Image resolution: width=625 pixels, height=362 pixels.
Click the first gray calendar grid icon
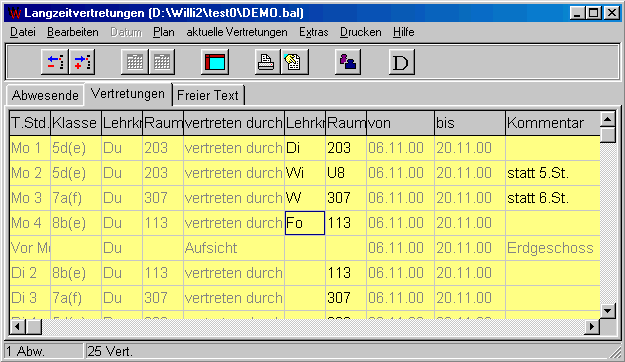(x=134, y=62)
